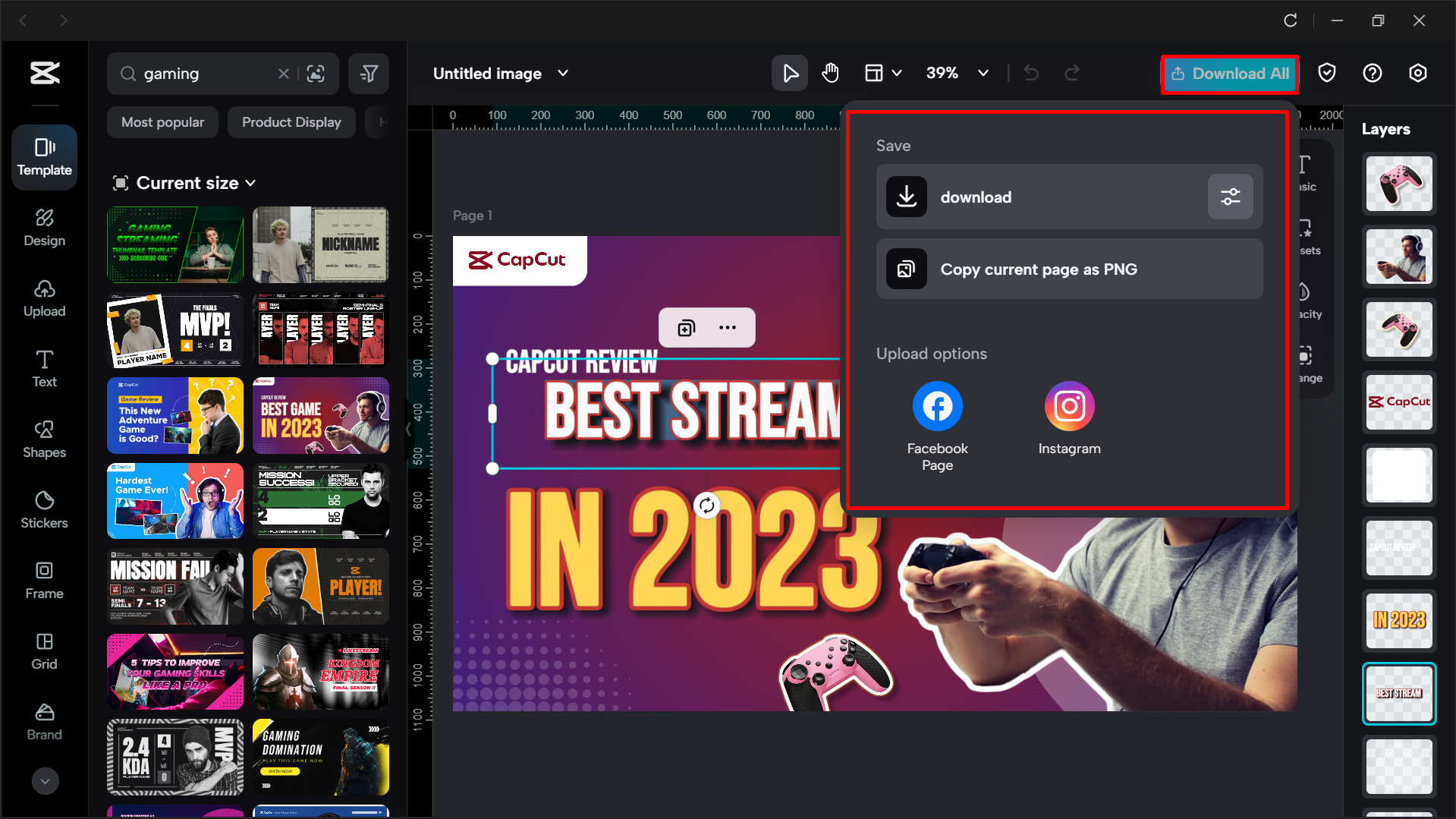Screen dimensions: 1456x819
Task: Select the Product Display filter chip
Action: (x=291, y=122)
